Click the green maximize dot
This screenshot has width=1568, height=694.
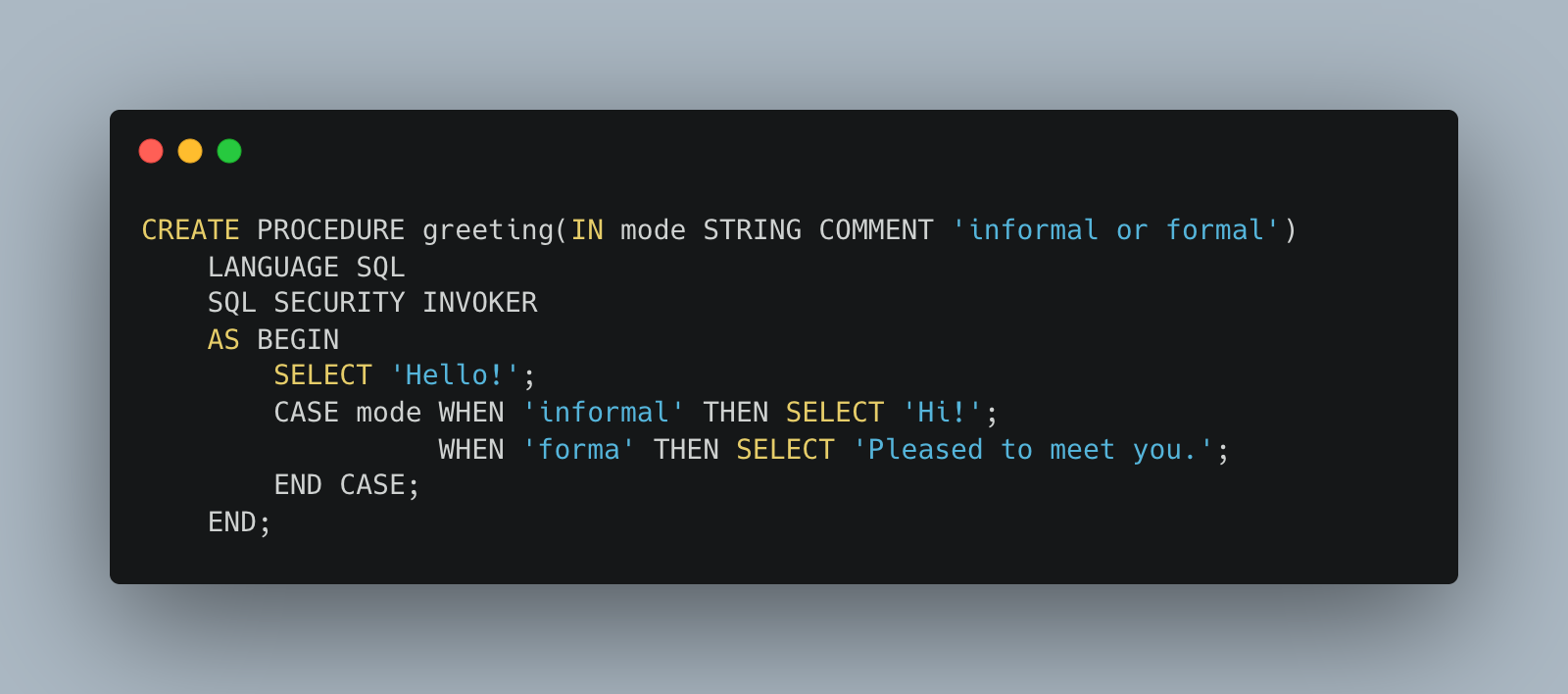pyautogui.click(x=229, y=151)
